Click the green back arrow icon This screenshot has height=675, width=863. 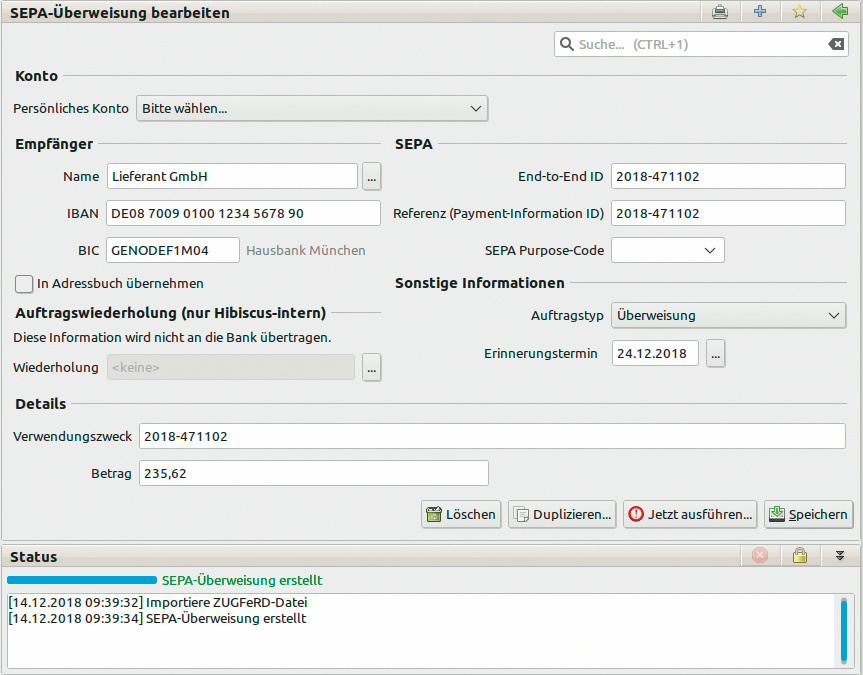tap(839, 13)
